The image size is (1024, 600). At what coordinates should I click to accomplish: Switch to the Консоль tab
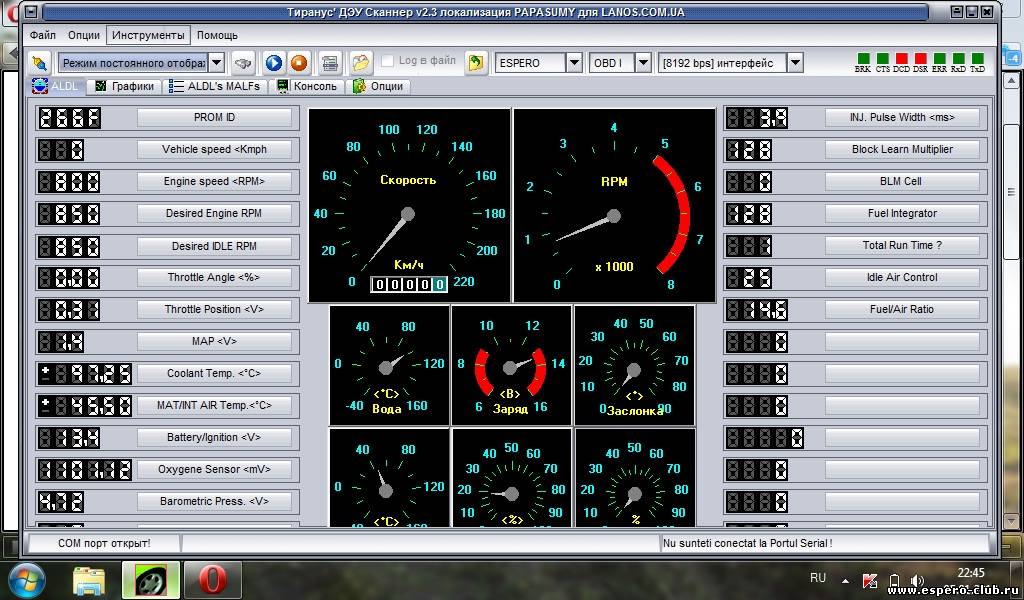pos(307,86)
